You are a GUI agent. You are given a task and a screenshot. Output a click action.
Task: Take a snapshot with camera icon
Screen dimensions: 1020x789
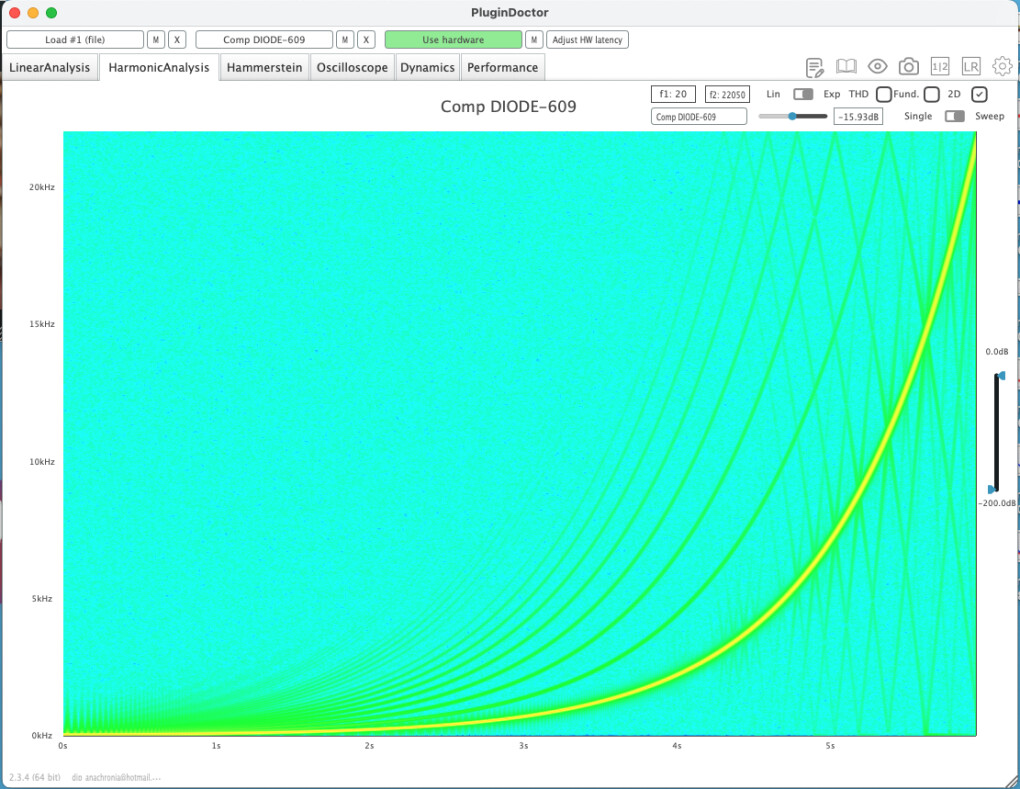coord(908,67)
